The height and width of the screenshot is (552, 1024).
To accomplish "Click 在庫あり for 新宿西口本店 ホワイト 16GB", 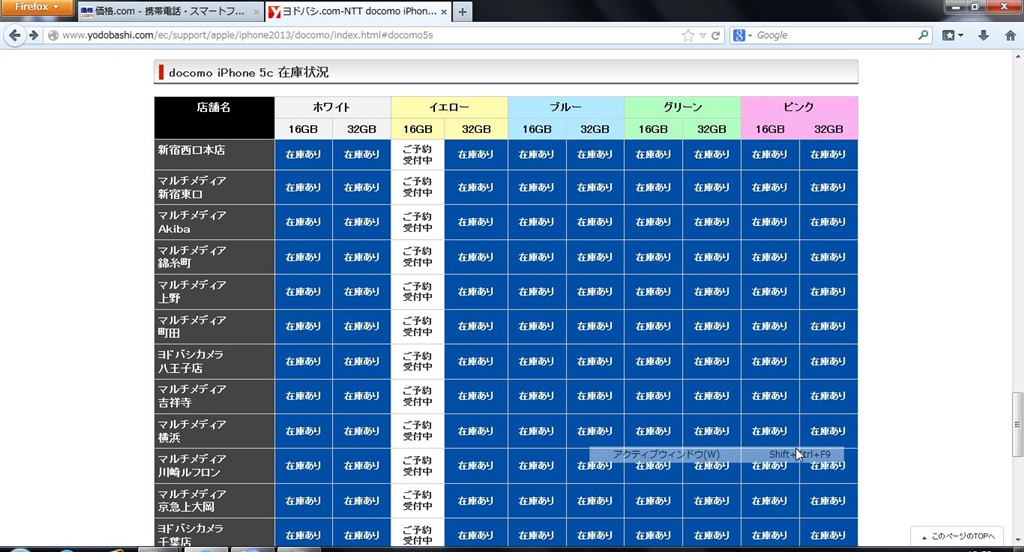I will 304,155.
